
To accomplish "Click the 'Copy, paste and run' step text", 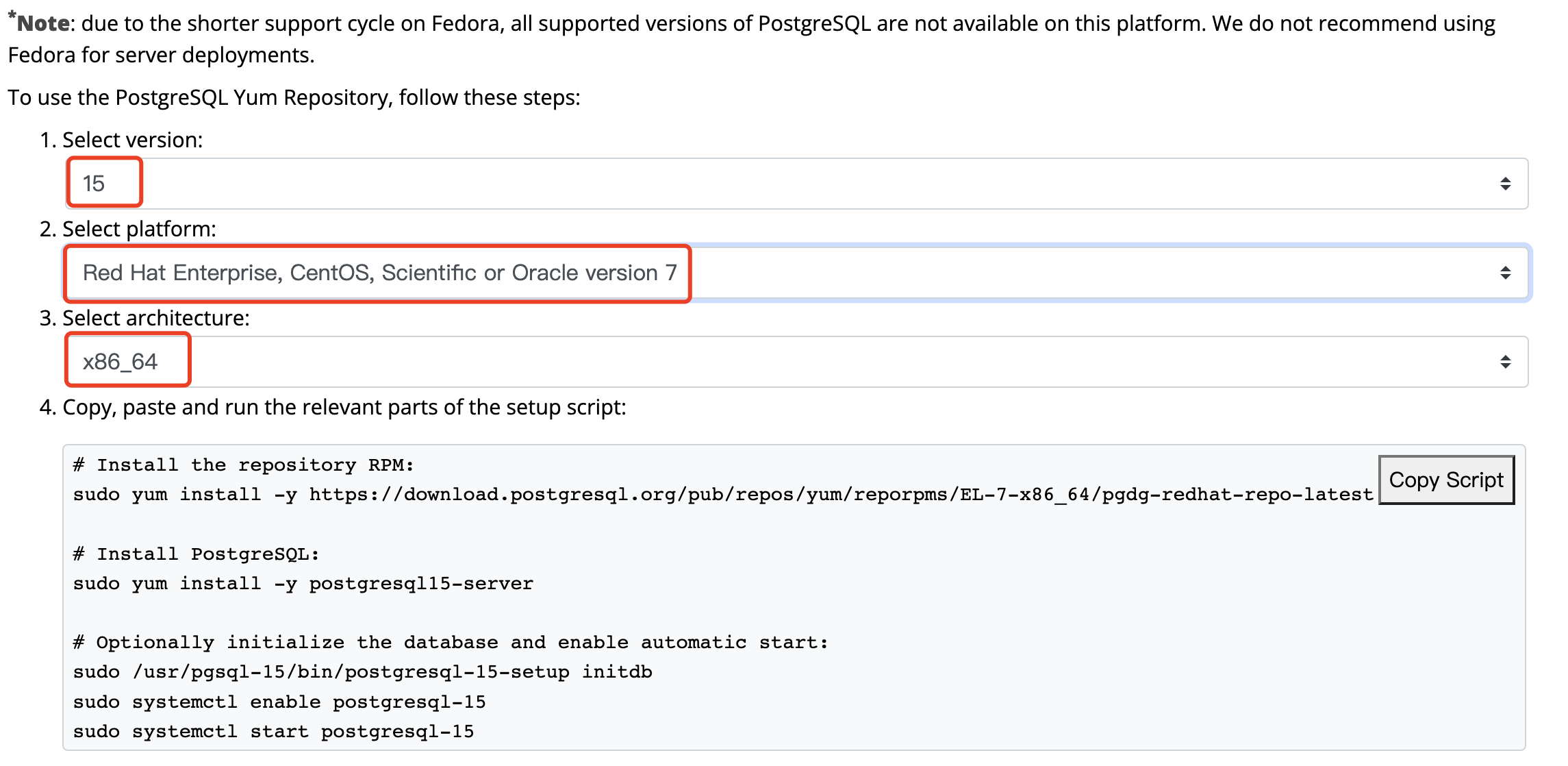I will [344, 407].
